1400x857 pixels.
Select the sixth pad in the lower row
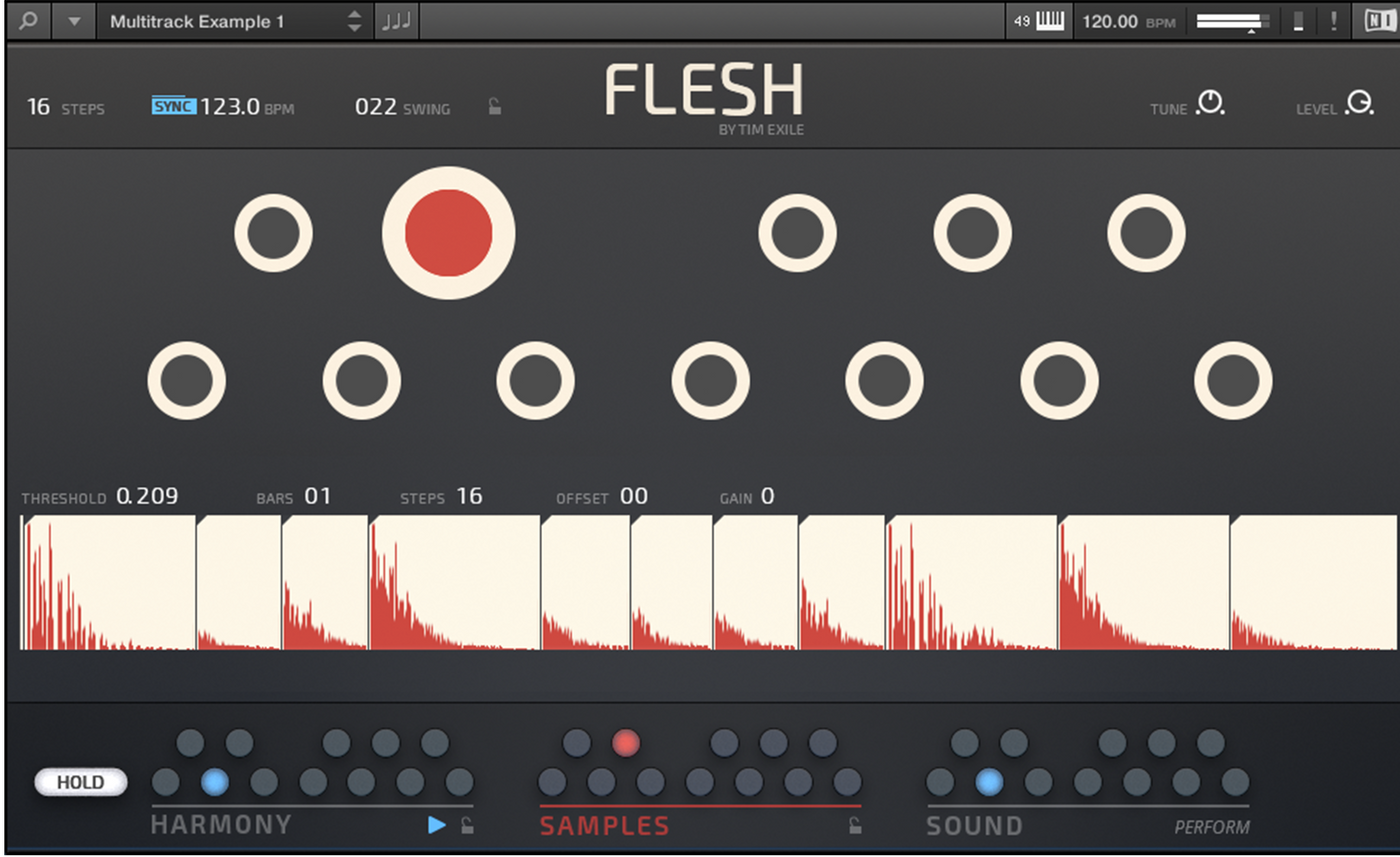1059,380
